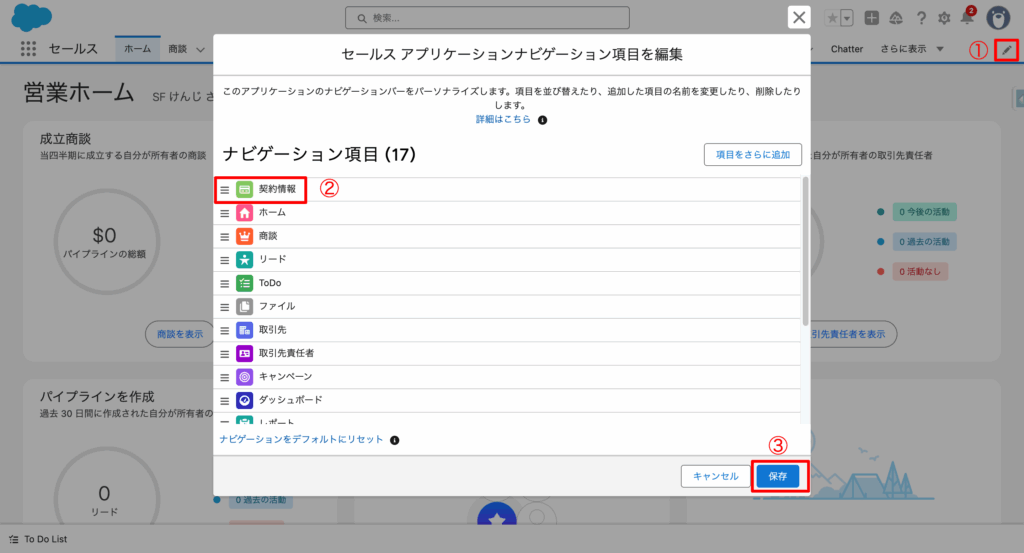Open the Chatter tab
1024x553 pixels.
pyautogui.click(x=847, y=49)
